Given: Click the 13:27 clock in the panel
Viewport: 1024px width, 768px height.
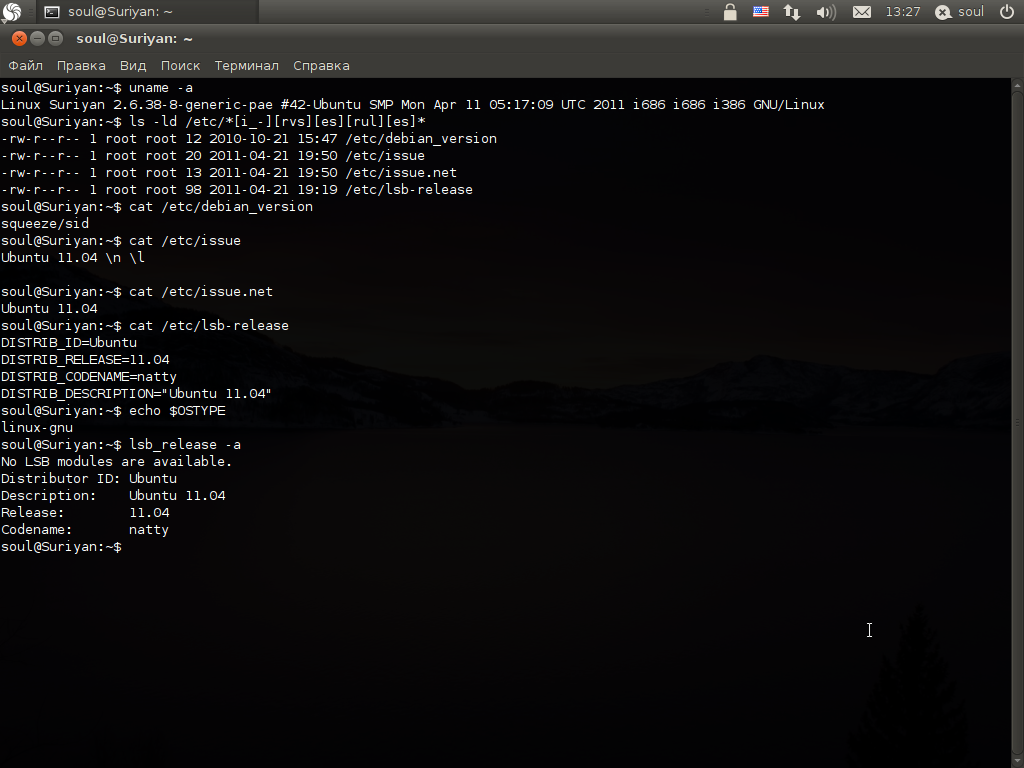Looking at the screenshot, I should pyautogui.click(x=903, y=12).
